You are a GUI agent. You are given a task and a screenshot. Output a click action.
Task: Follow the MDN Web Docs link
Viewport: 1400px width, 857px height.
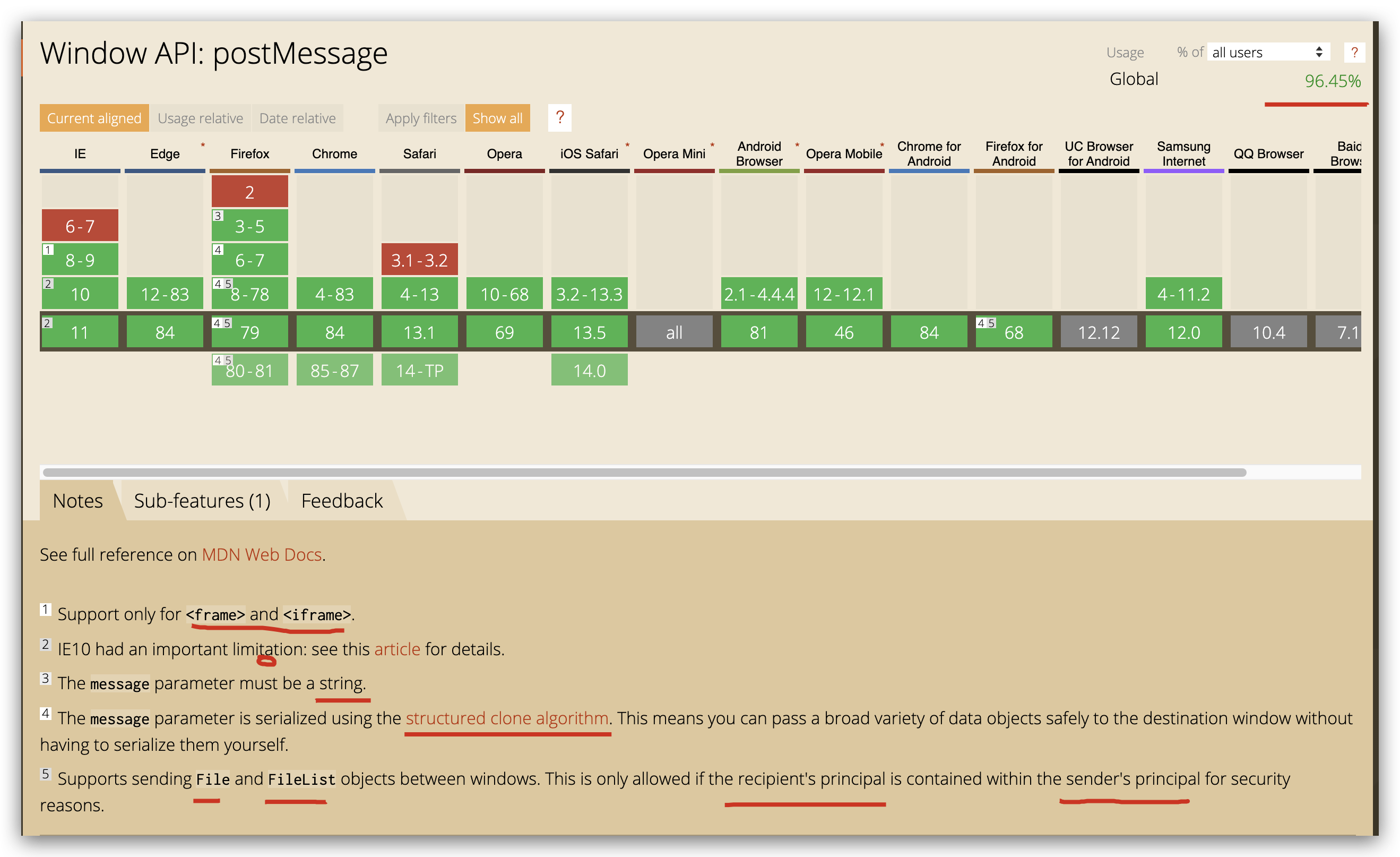(262, 554)
